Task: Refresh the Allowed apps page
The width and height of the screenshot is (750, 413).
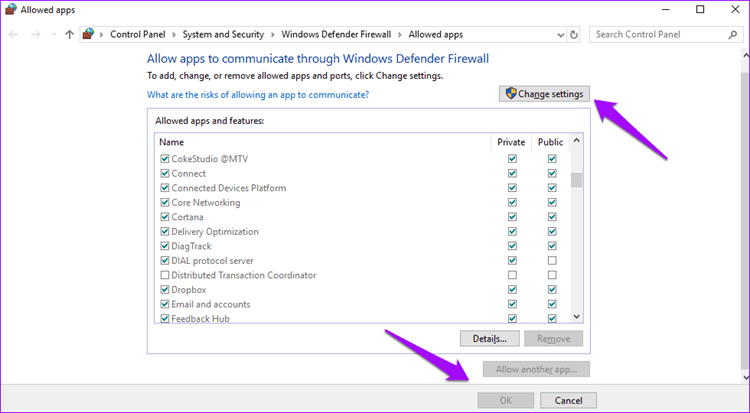Action: click(x=574, y=34)
